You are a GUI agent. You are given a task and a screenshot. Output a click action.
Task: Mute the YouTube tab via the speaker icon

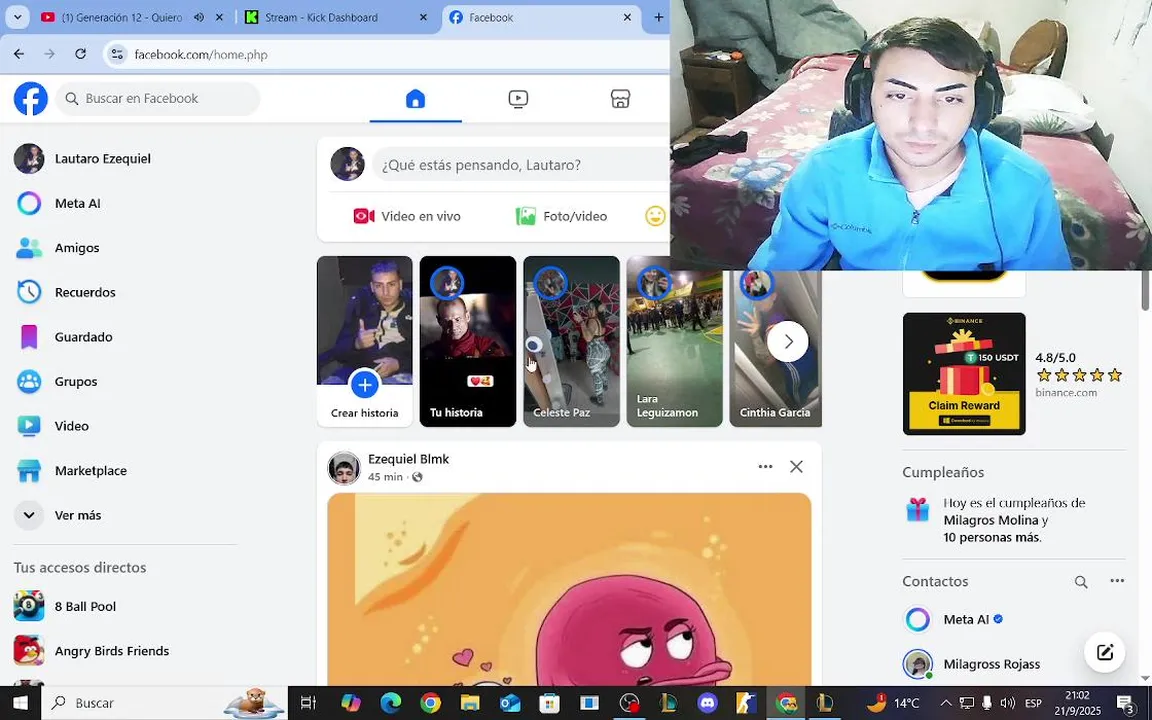(x=199, y=18)
